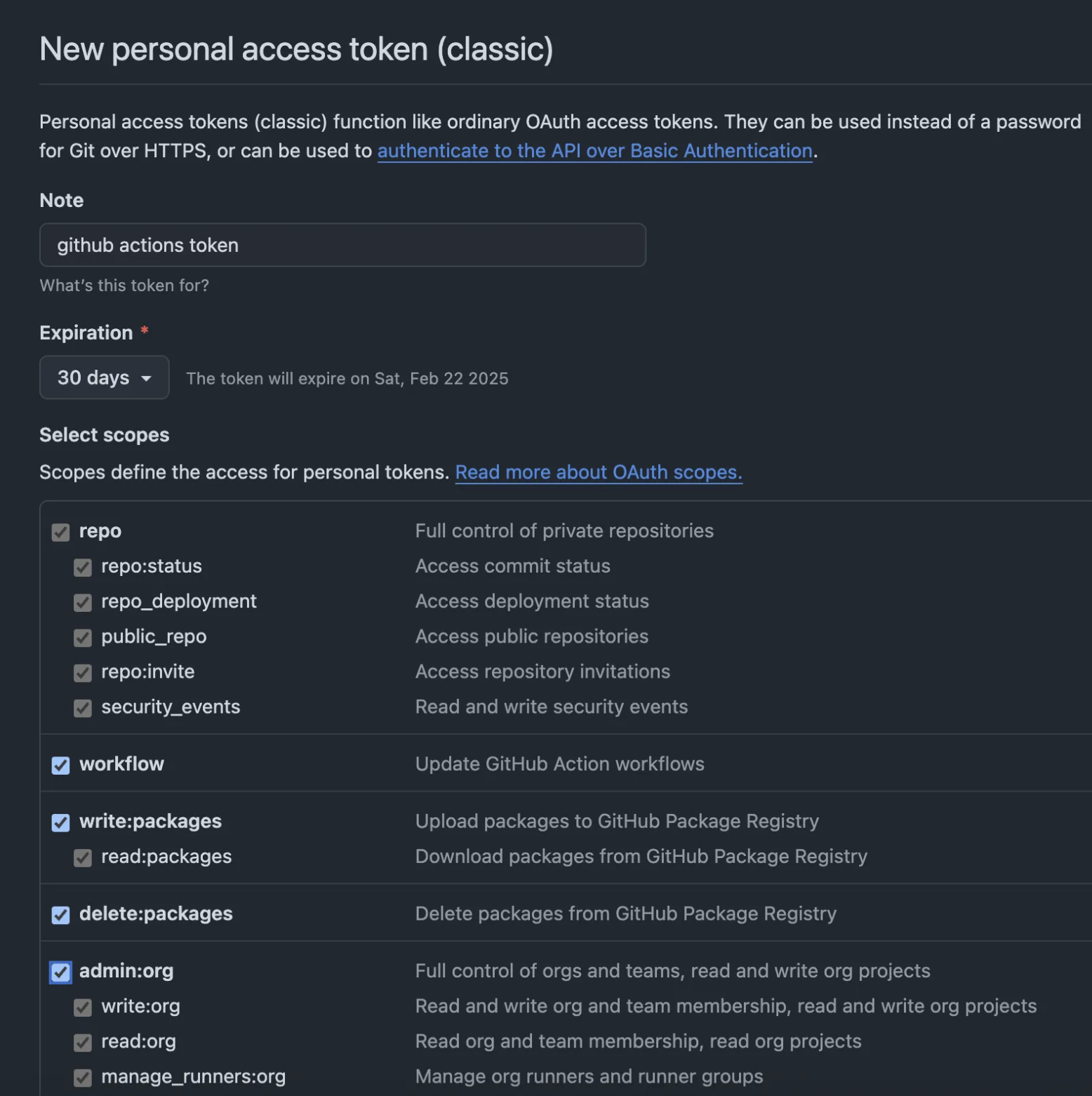Toggle the repo scope checkbox
This screenshot has height=1096, width=1092.
61,533
